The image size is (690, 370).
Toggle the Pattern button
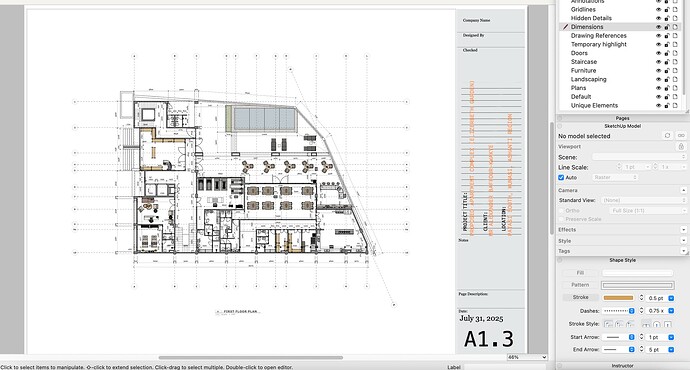click(x=580, y=285)
